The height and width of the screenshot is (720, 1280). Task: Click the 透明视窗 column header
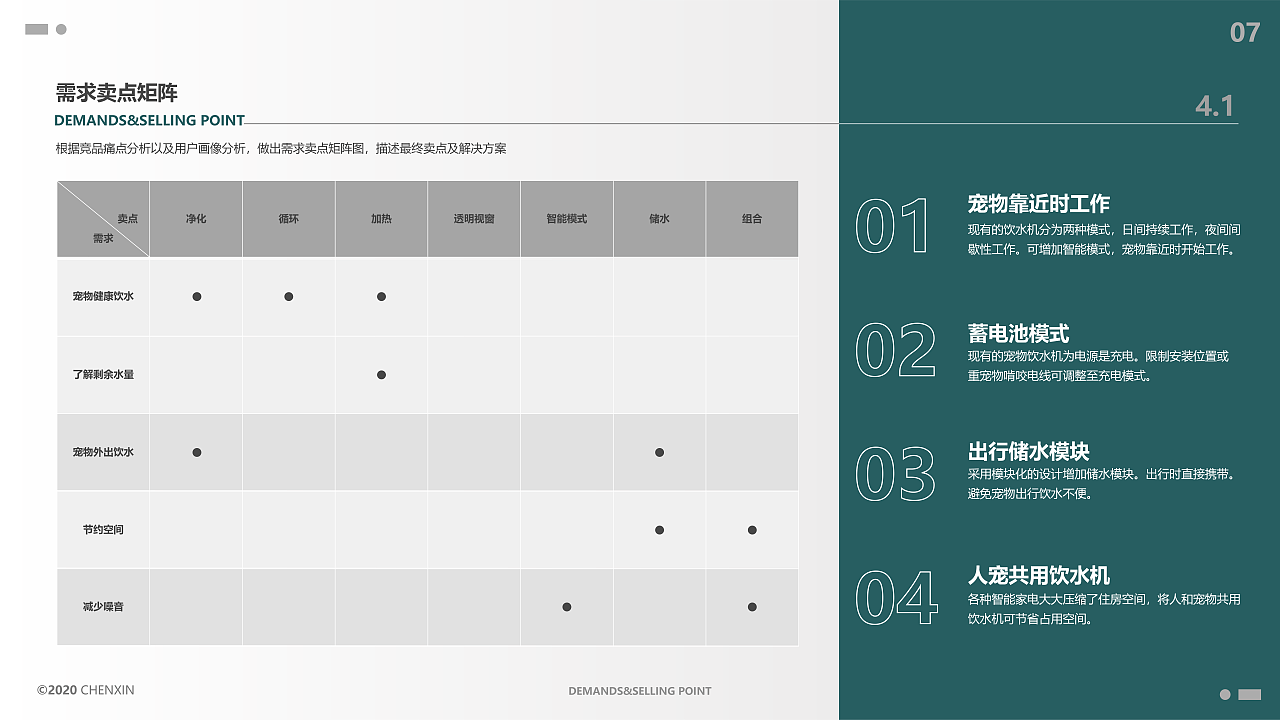click(474, 219)
